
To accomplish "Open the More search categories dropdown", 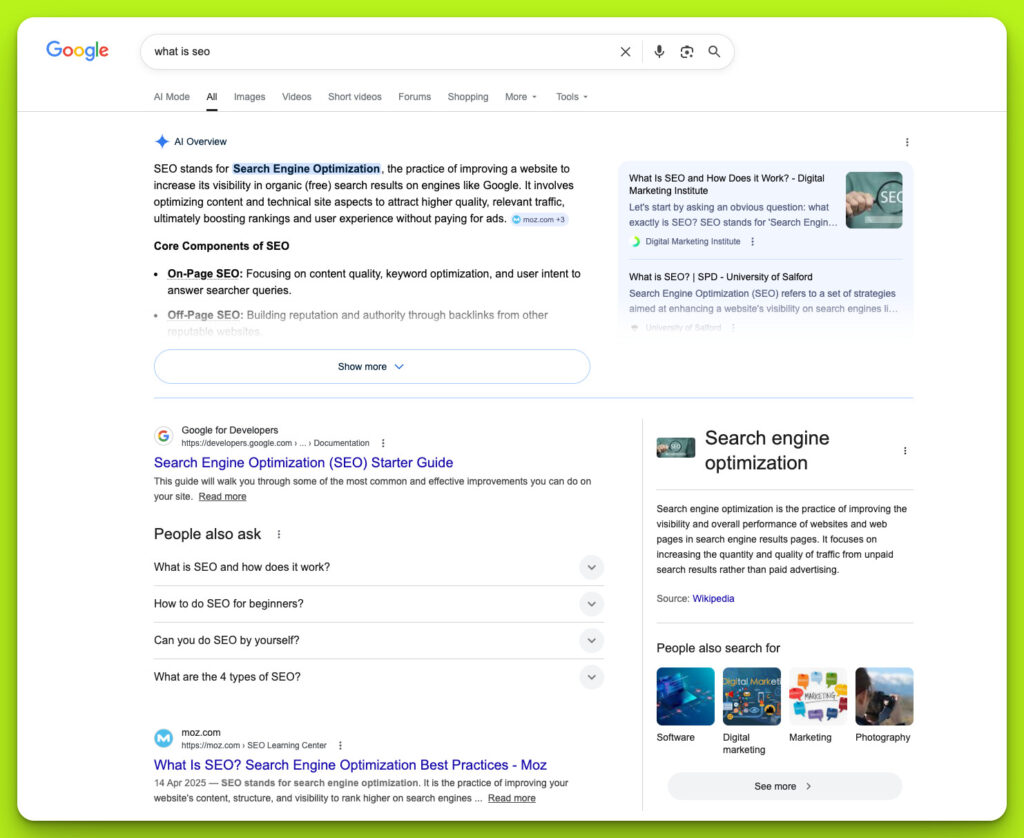I will [520, 96].
